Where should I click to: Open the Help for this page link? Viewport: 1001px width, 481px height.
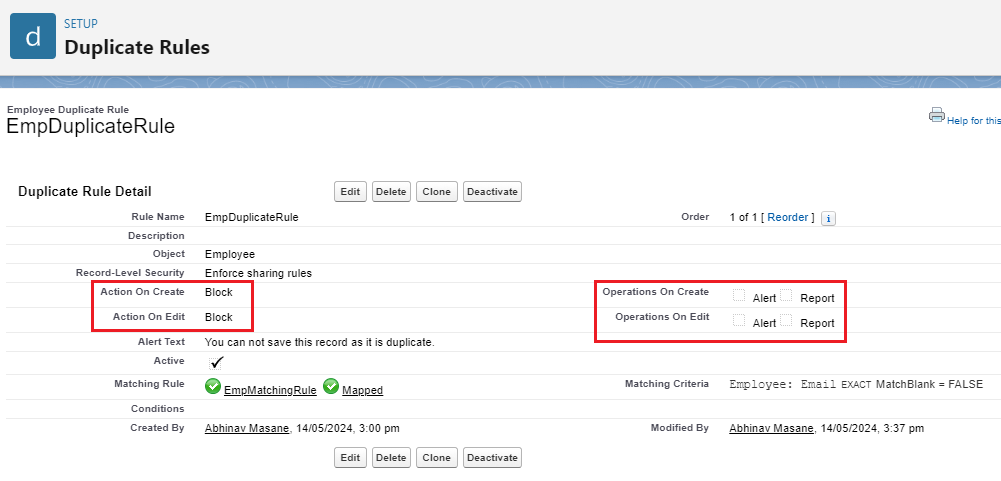point(972,121)
